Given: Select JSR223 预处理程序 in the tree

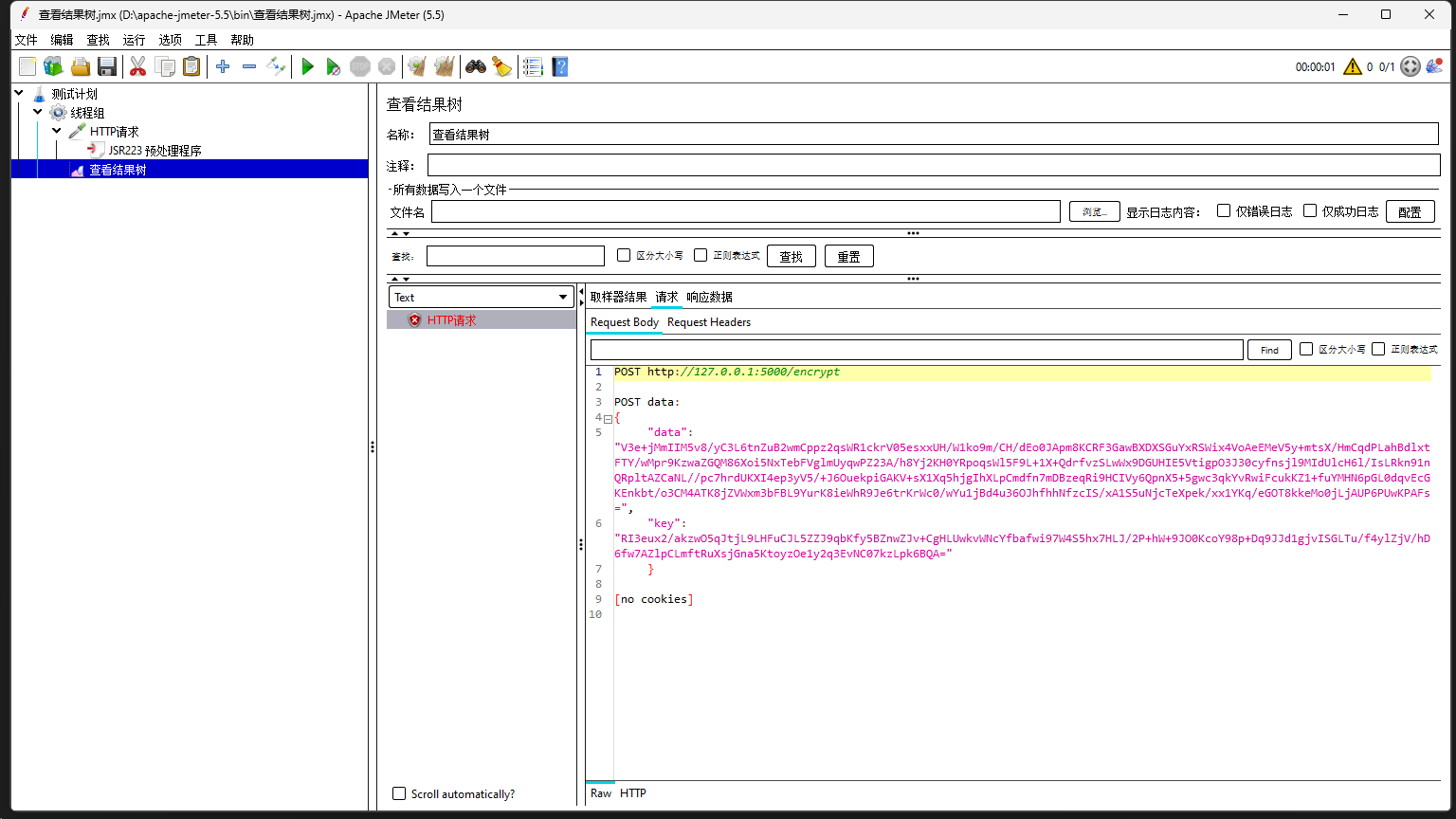Looking at the screenshot, I should 155,150.
